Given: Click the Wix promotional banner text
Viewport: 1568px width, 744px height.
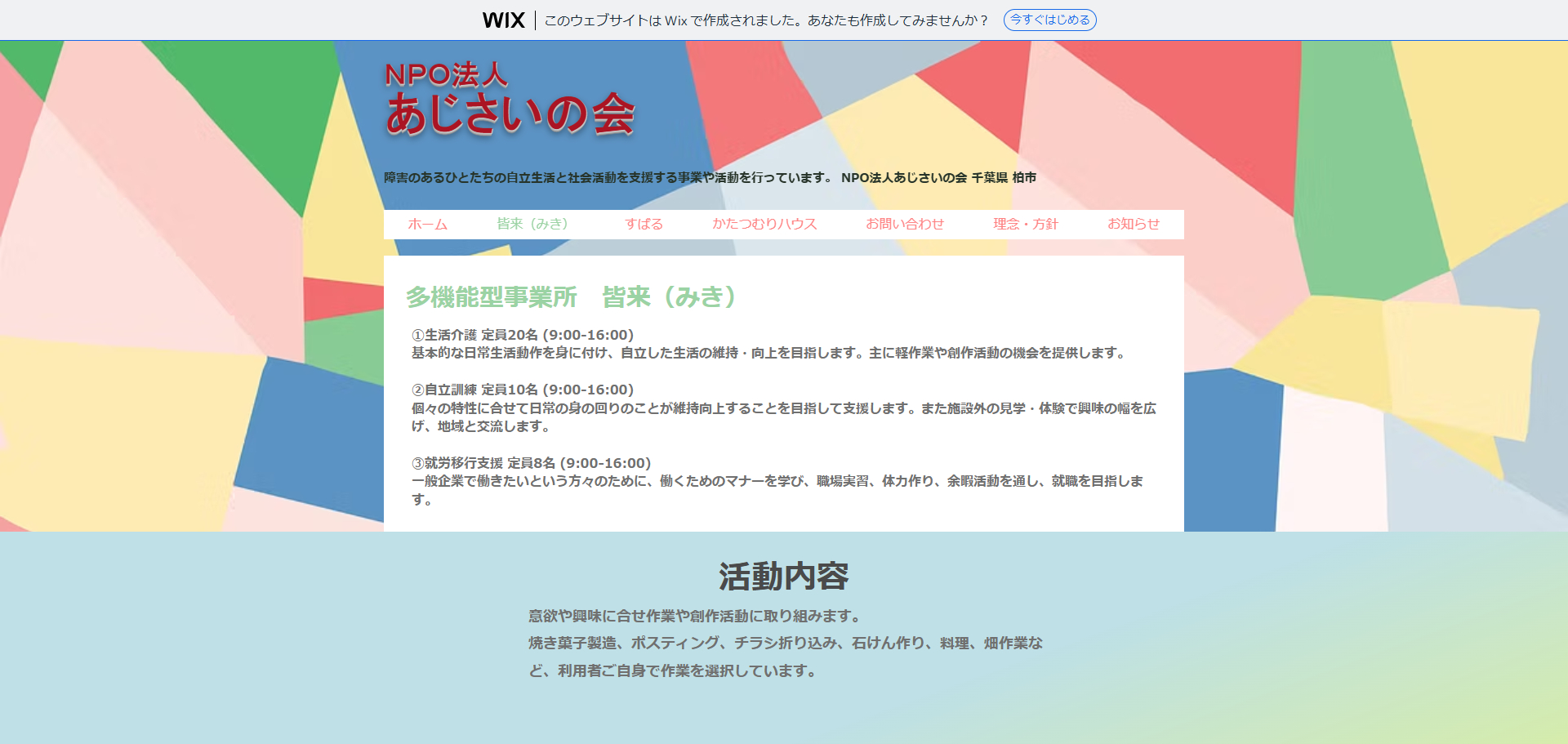Looking at the screenshot, I should tap(764, 19).
